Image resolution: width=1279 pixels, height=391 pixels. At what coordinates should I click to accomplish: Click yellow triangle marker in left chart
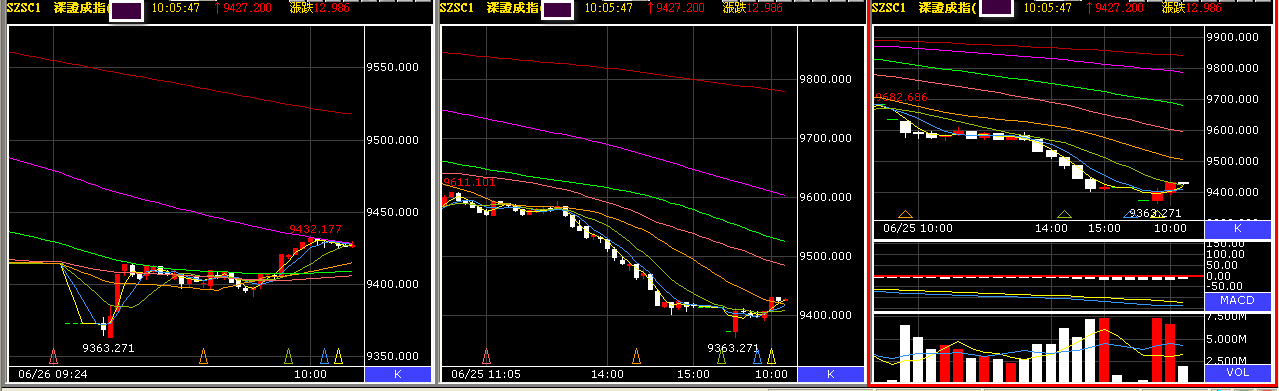tap(338, 356)
